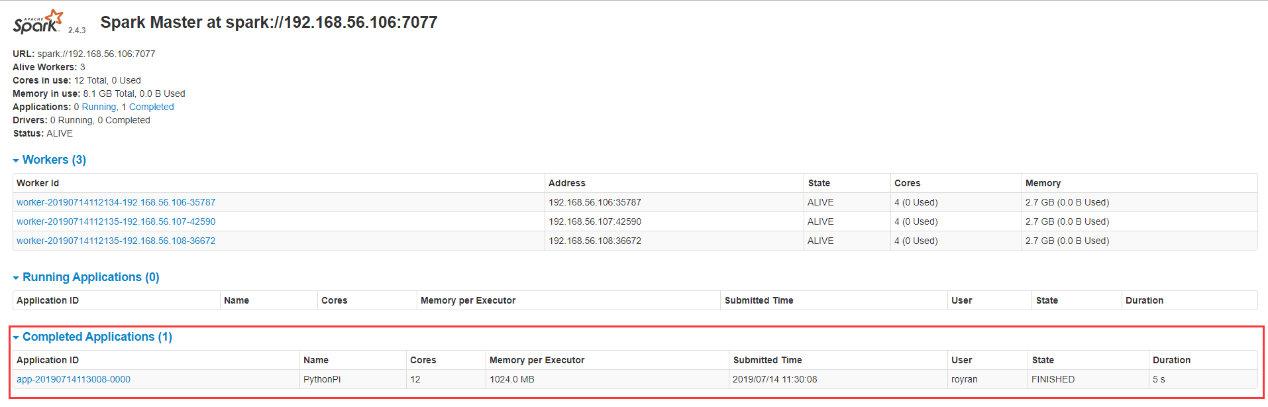Collapse the Workers section arrow
This screenshot has height=407, width=1268.
coord(16,160)
